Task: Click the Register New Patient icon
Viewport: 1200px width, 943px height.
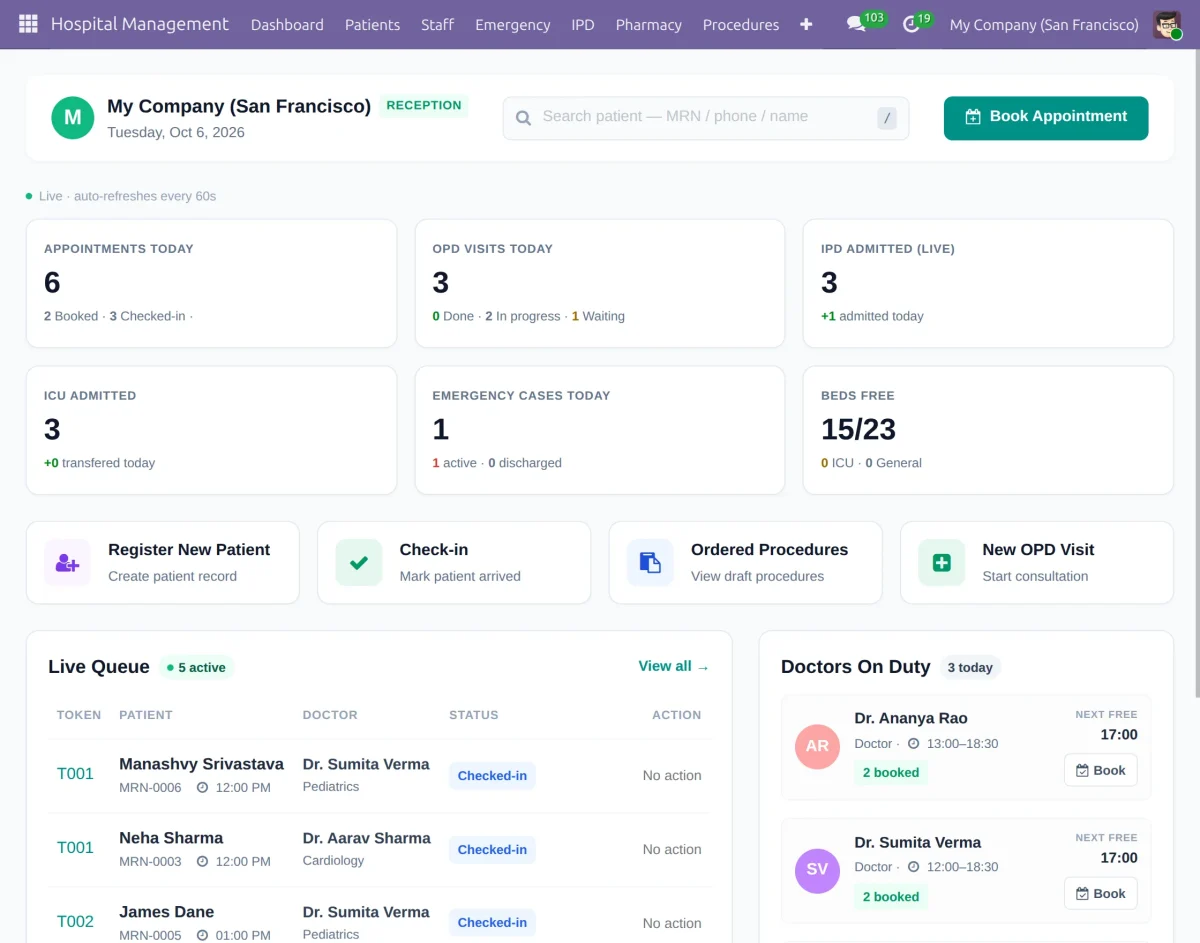Action: [x=67, y=562]
